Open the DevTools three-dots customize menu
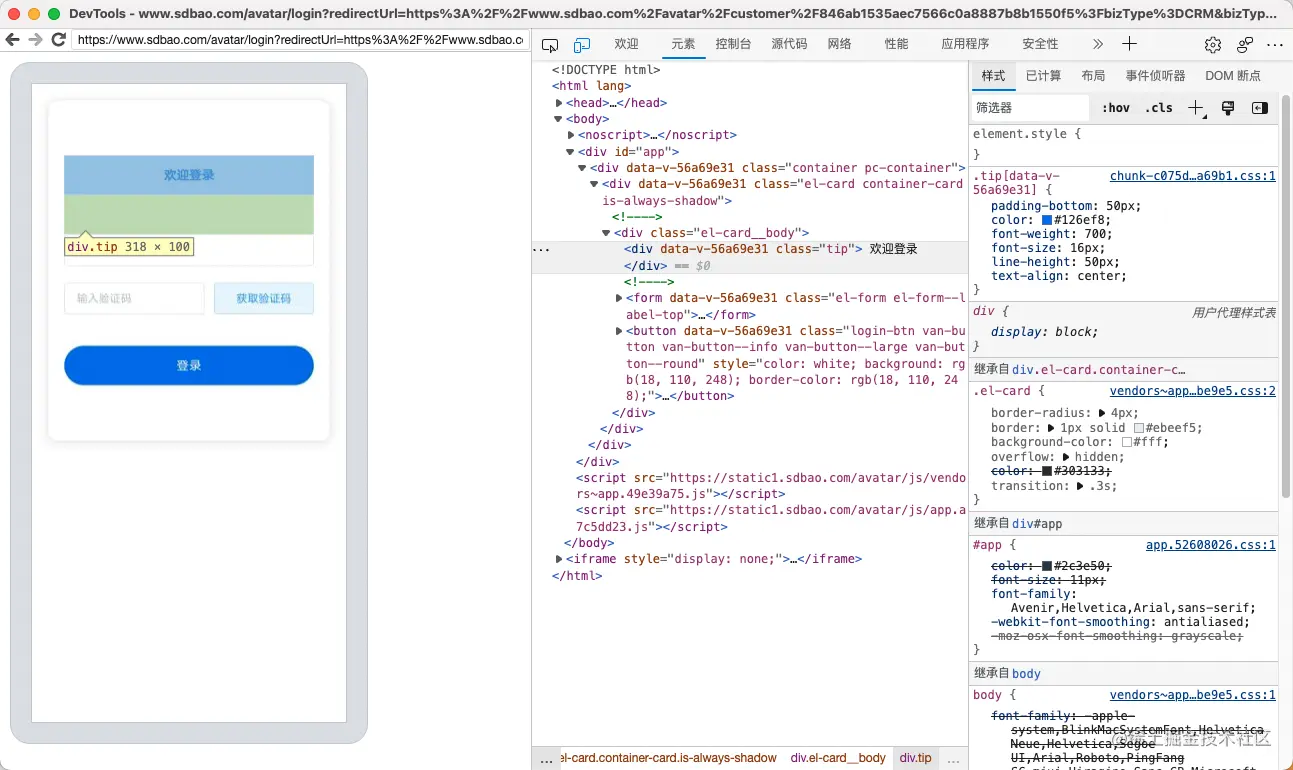Screen dimensions: 1293x770 pyautogui.click(x=1275, y=45)
